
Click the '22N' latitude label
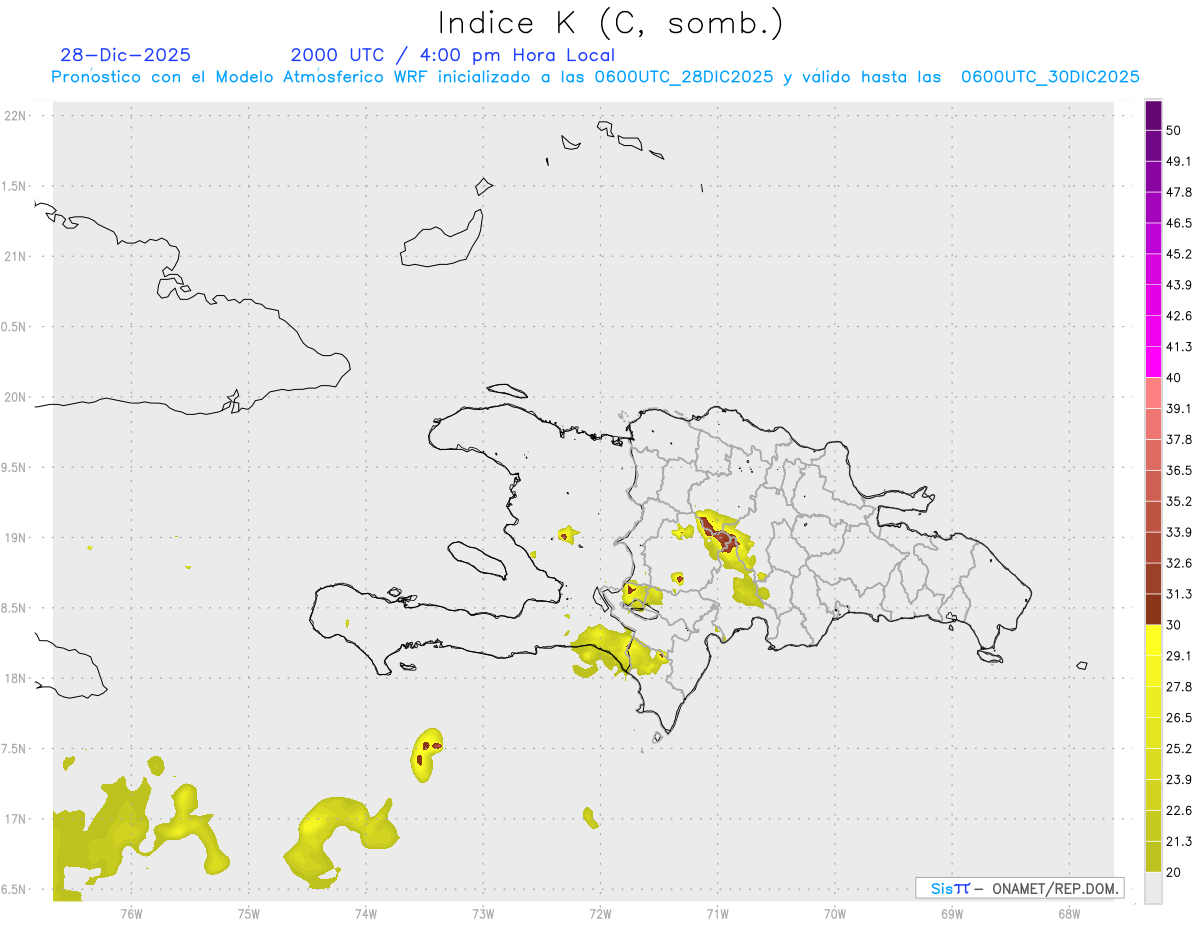[16, 115]
